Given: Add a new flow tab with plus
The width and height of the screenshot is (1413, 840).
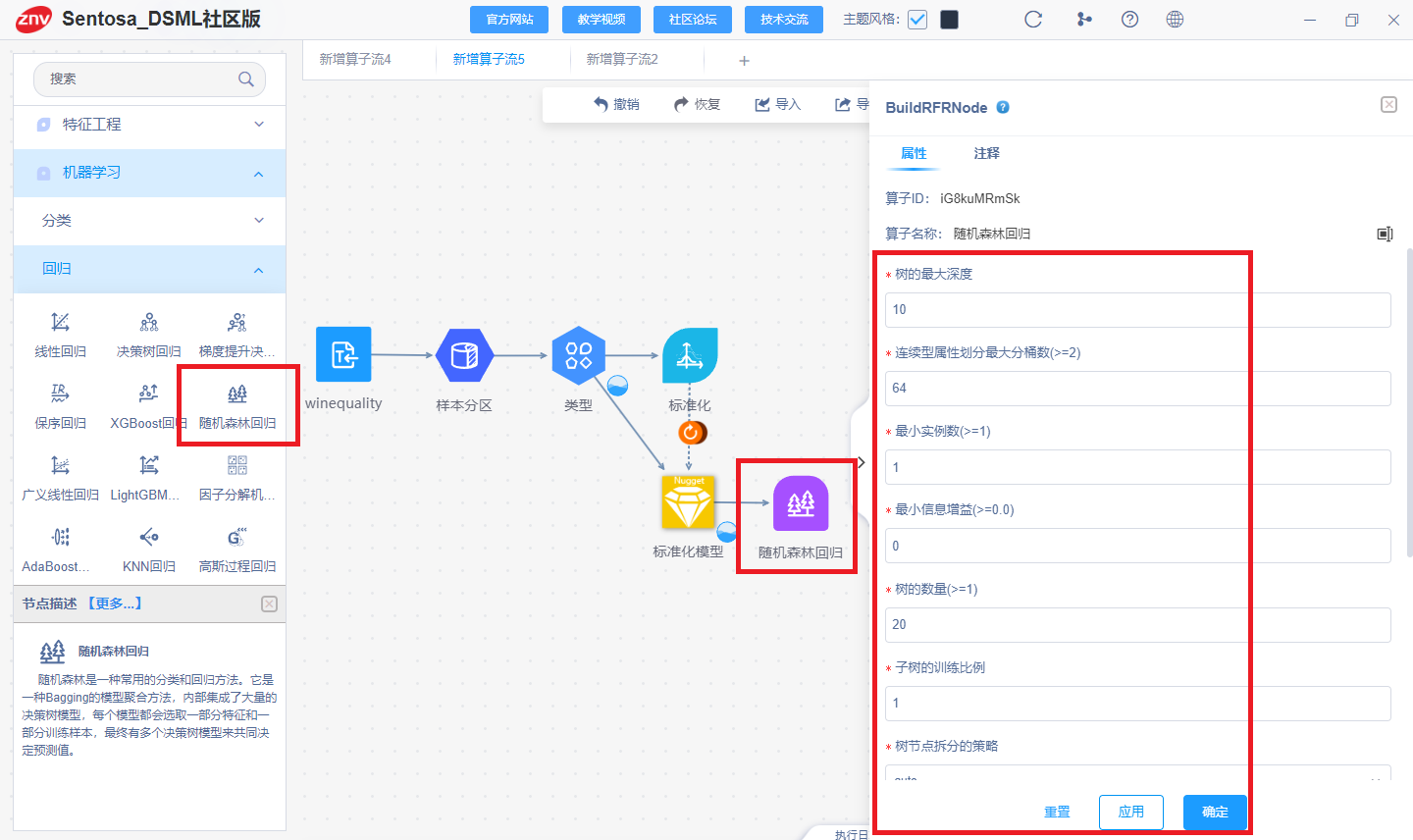Looking at the screenshot, I should tap(744, 61).
